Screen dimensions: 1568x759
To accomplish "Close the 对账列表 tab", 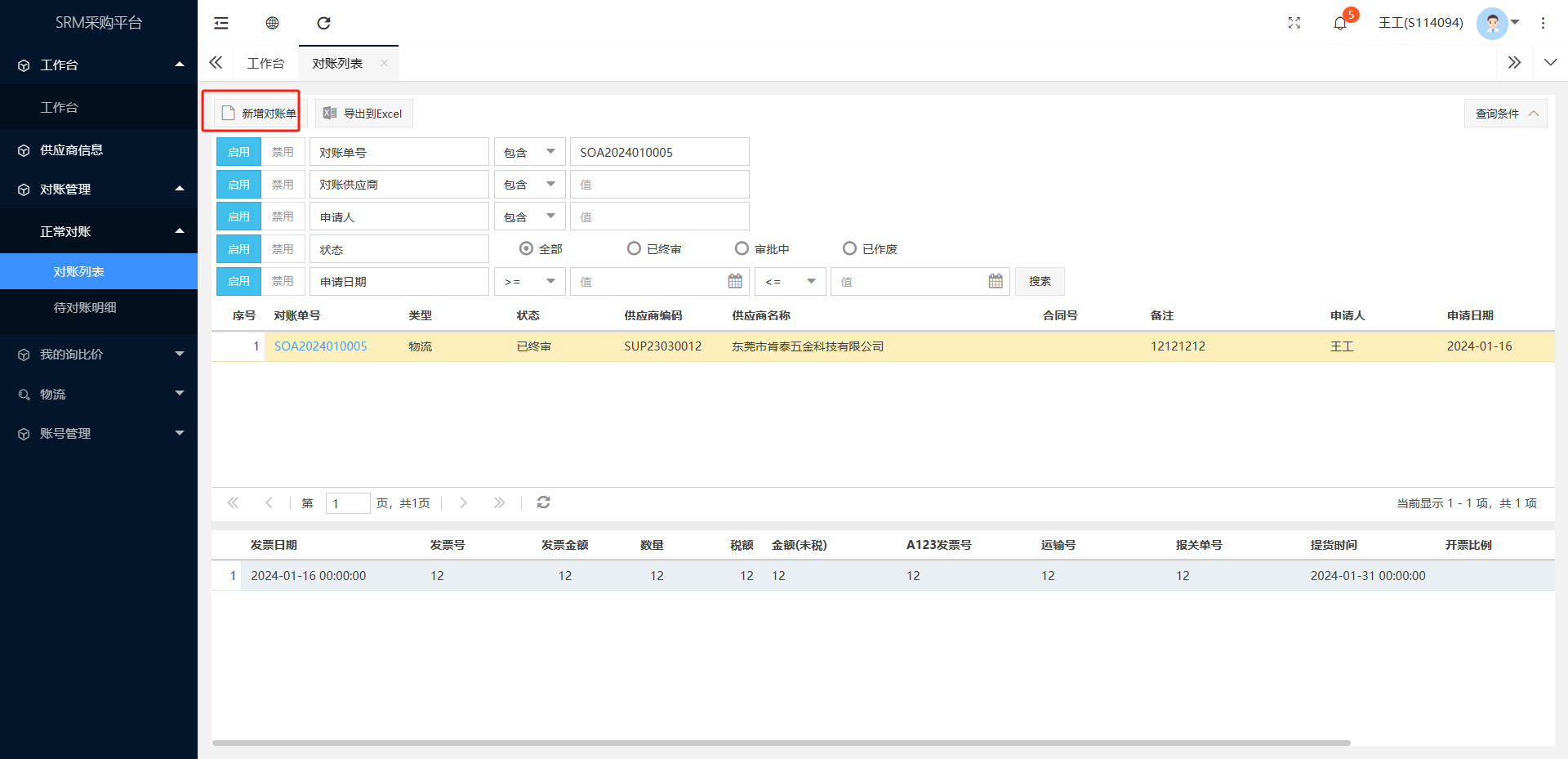I will pyautogui.click(x=384, y=63).
